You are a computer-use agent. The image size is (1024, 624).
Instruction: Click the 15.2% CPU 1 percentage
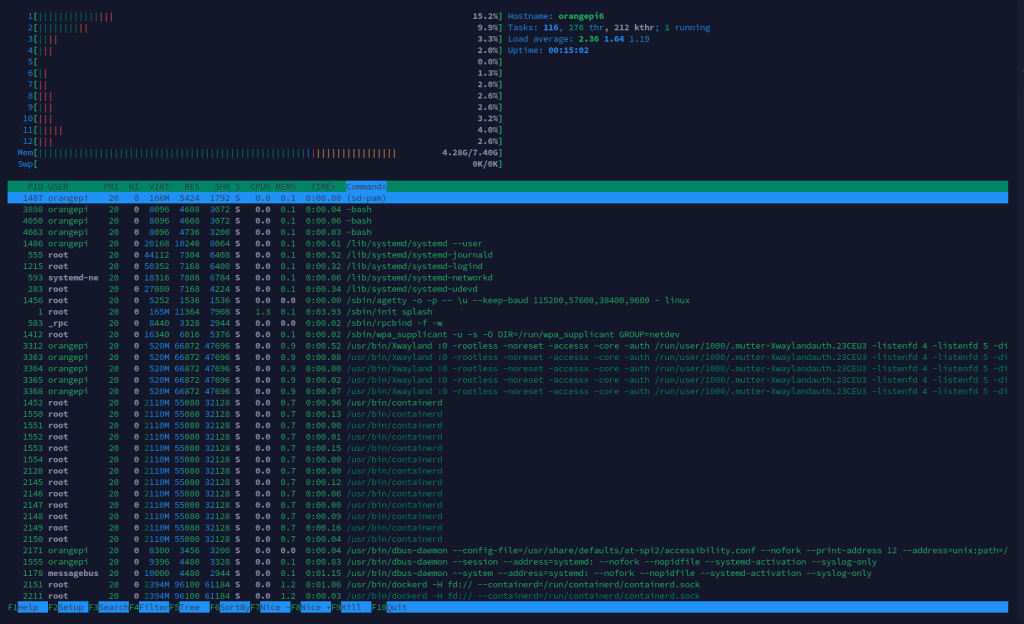click(x=487, y=16)
